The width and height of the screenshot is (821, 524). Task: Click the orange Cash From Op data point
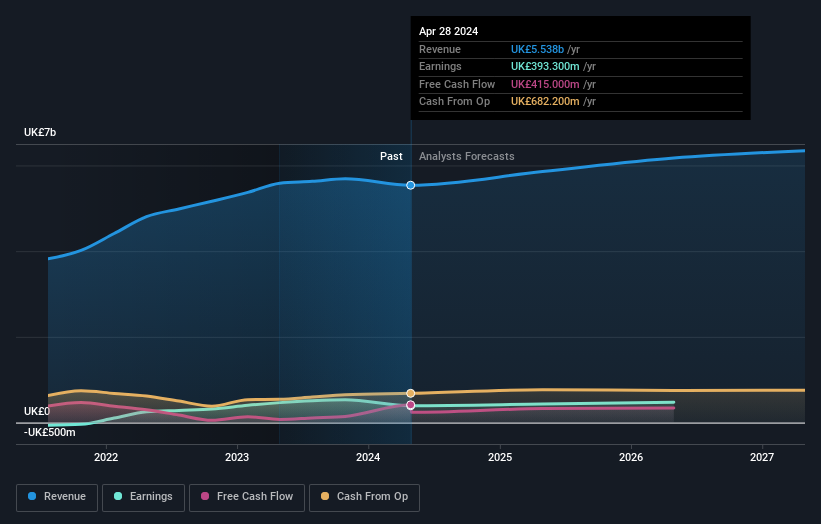click(410, 393)
